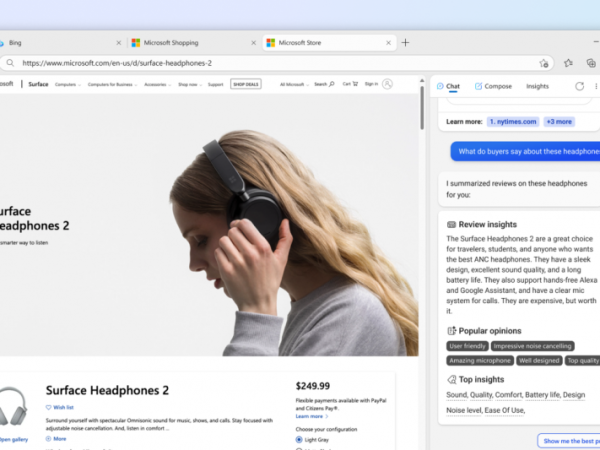Screen dimensions: 600x450
Task: Click the Battery life insight link
Action: tap(542, 395)
